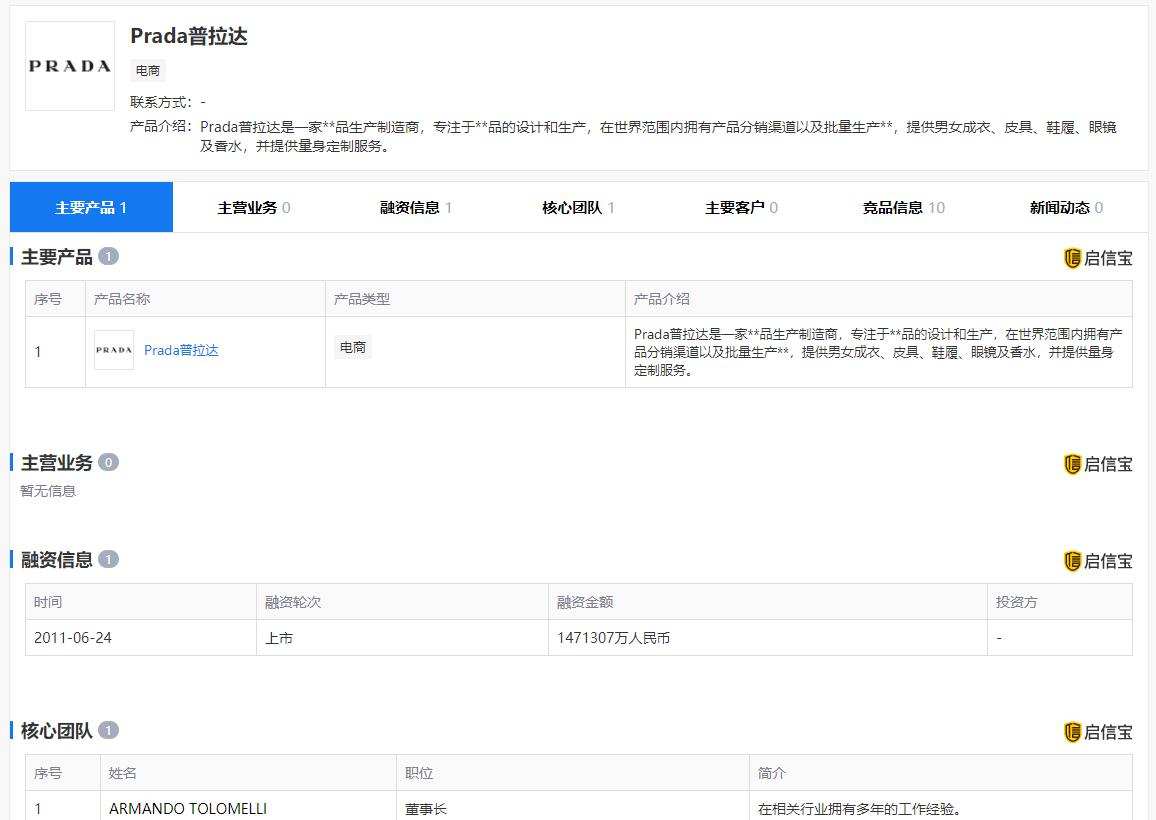The width and height of the screenshot is (1156, 820).
Task: Click the 启信宝 logo beside 核心团队 header
Action: point(1097,732)
